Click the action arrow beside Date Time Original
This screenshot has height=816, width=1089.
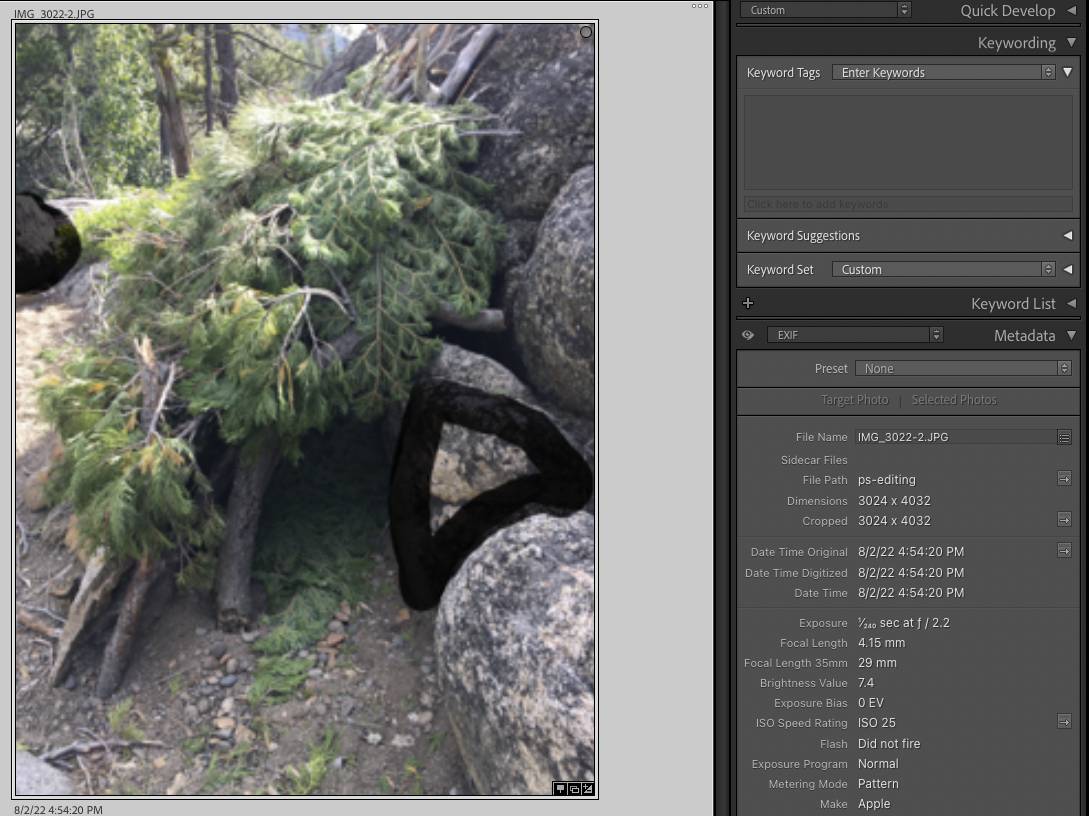[x=1064, y=551]
